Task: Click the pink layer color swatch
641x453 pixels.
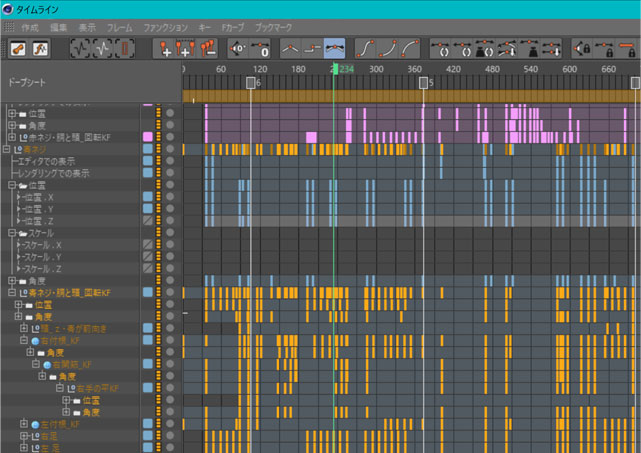Action: (148, 136)
